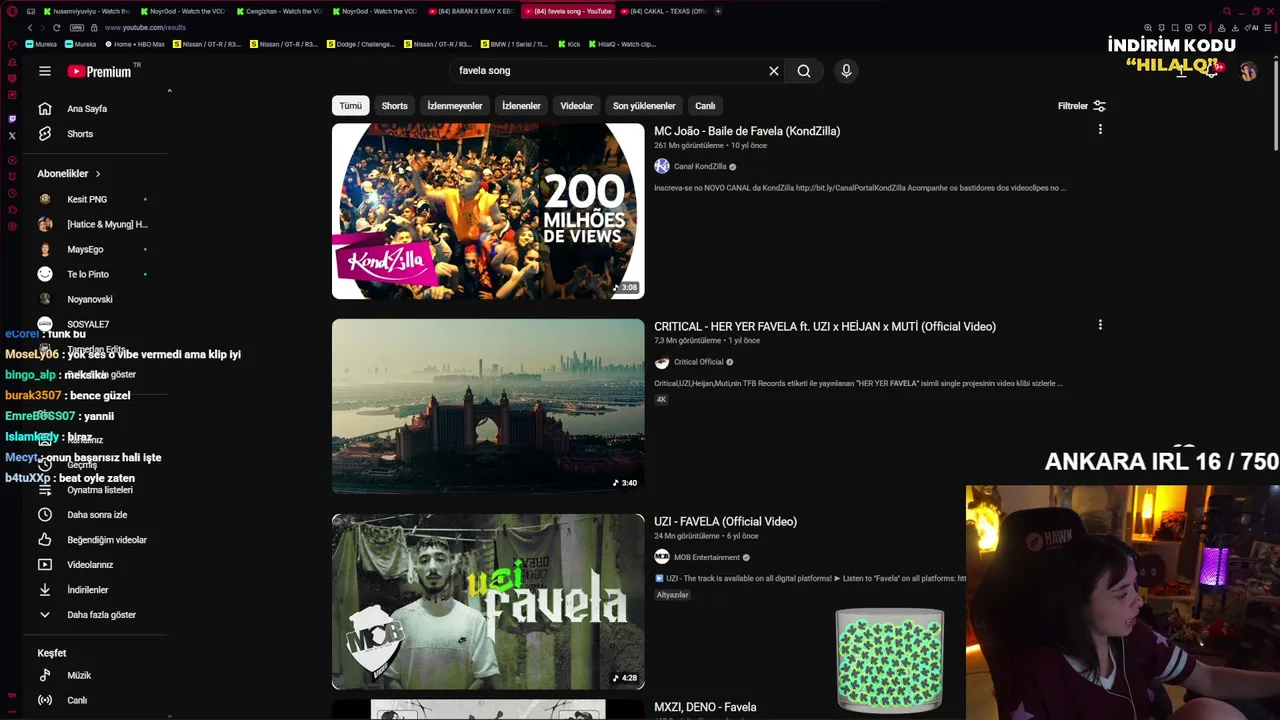Visit Critical Official channel name link
The width and height of the screenshot is (1280, 720).
(698, 362)
